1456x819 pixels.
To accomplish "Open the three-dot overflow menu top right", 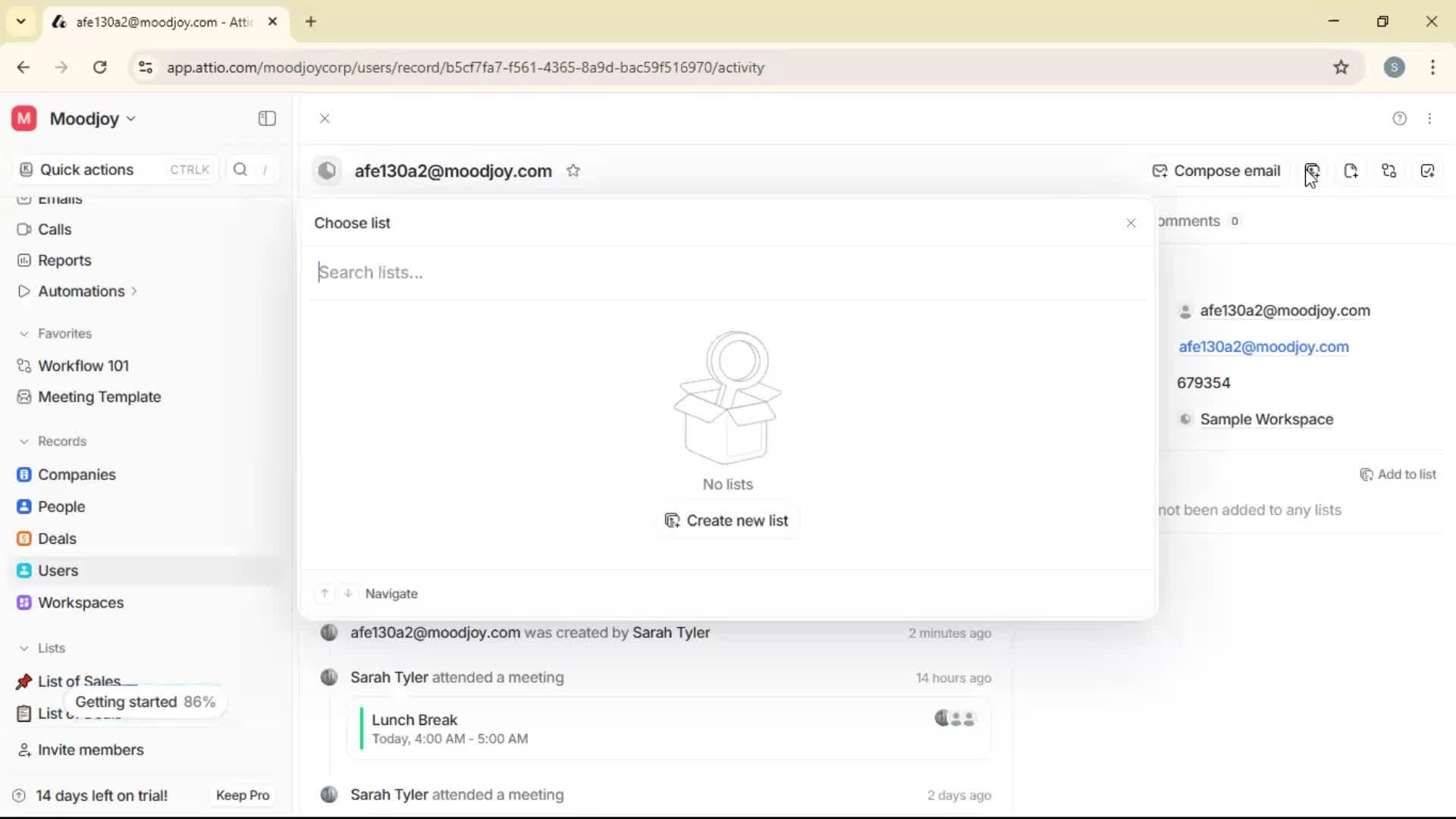I will (x=1430, y=118).
